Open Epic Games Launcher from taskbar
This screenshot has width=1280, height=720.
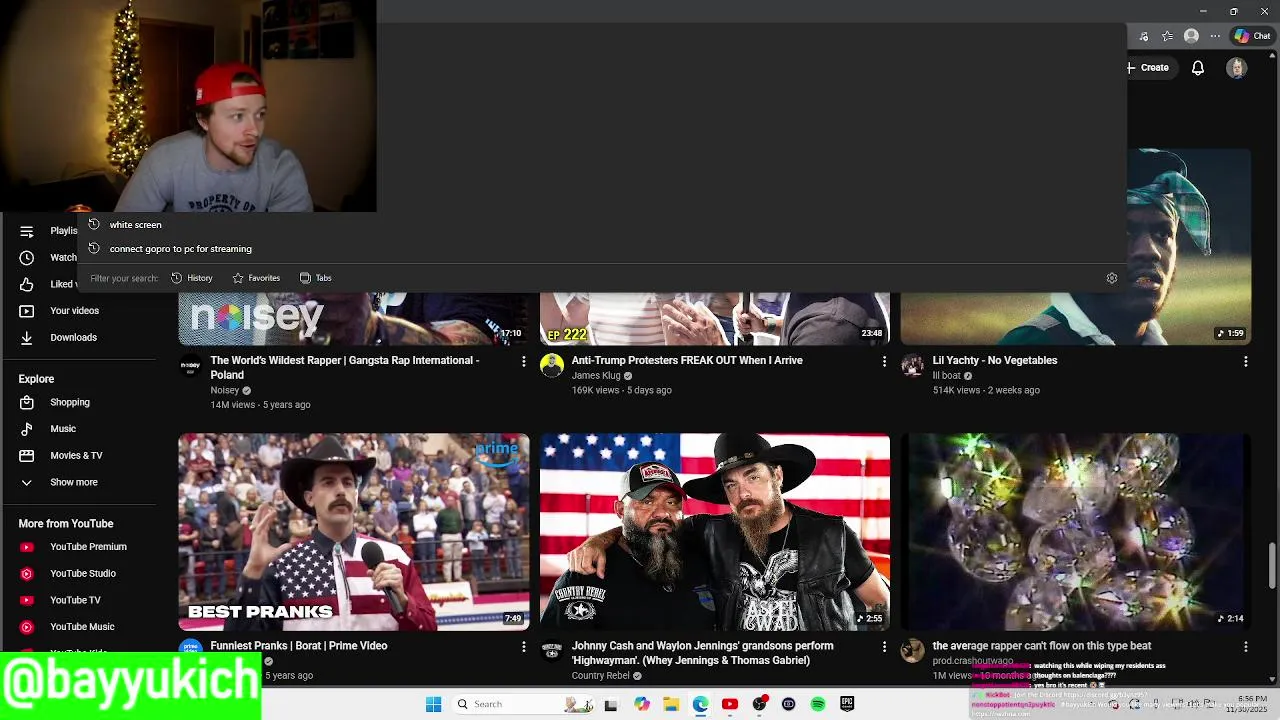tap(847, 704)
